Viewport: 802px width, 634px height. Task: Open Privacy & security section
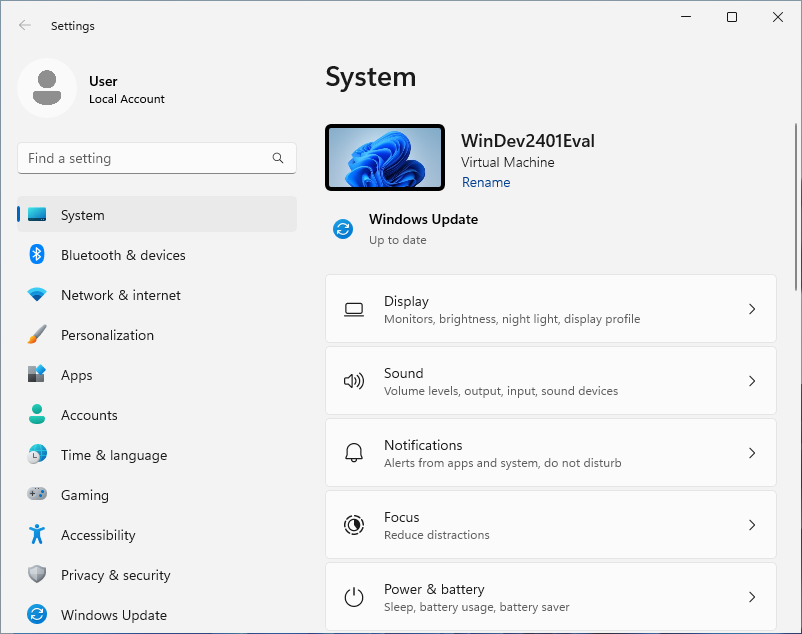click(x=157, y=575)
